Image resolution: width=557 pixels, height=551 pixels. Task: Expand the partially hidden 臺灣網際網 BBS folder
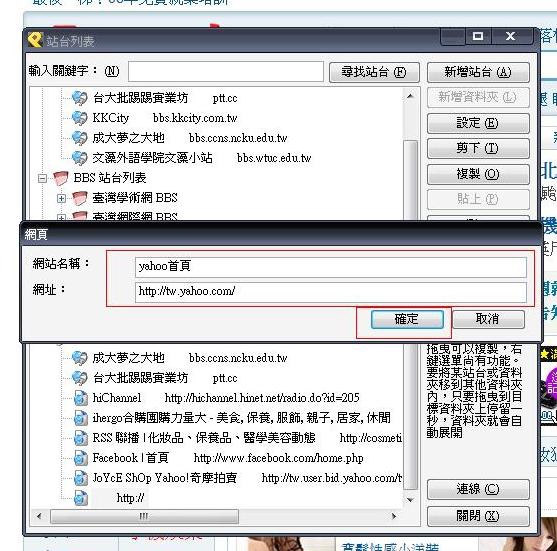click(61, 217)
